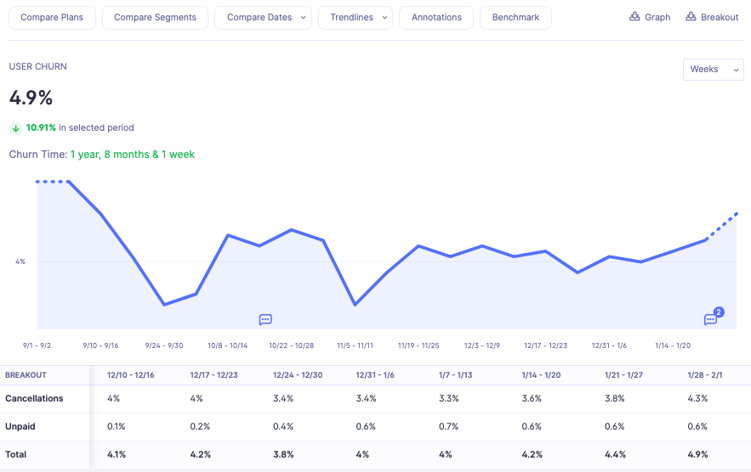Click the Cancellations 3.3% cell
This screenshot has height=472, width=751.
click(x=449, y=399)
